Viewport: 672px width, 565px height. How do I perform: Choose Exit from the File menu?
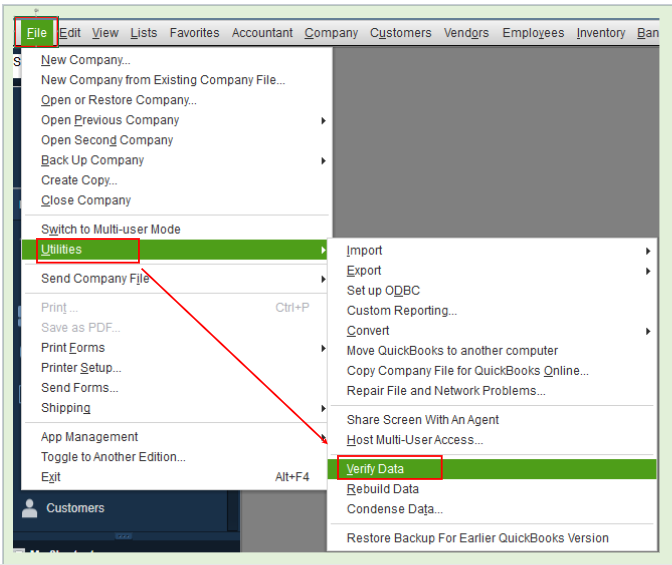pos(176,477)
